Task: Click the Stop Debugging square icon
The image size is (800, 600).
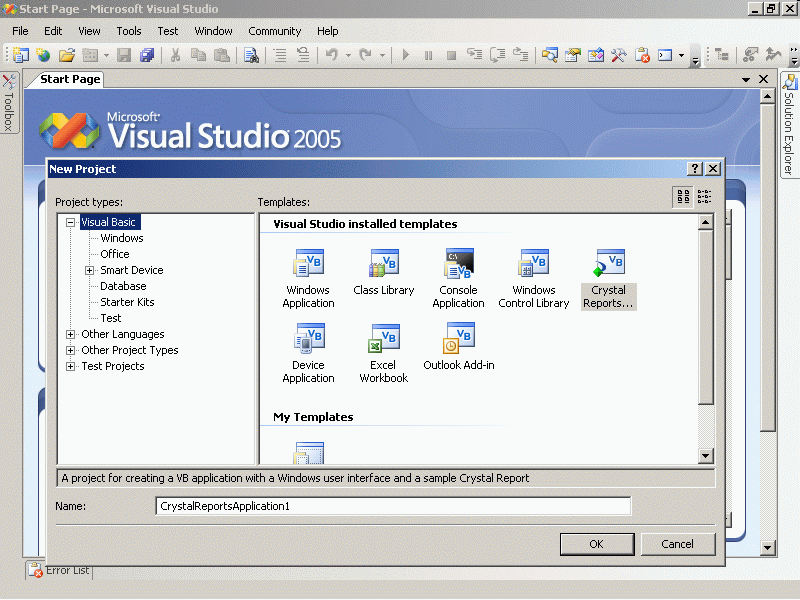Action: [451, 55]
